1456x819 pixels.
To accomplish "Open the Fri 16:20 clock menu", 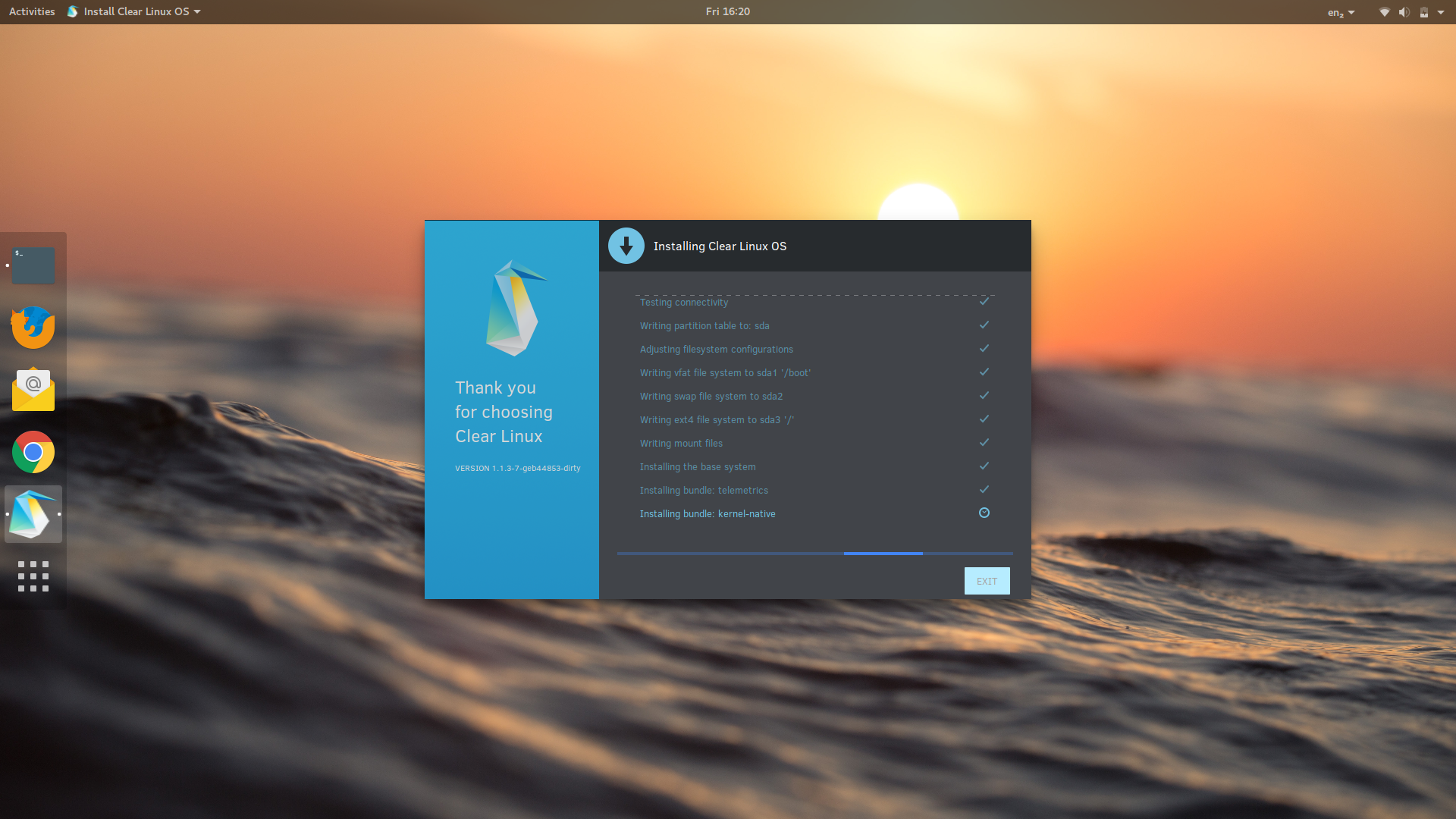I will (x=727, y=11).
